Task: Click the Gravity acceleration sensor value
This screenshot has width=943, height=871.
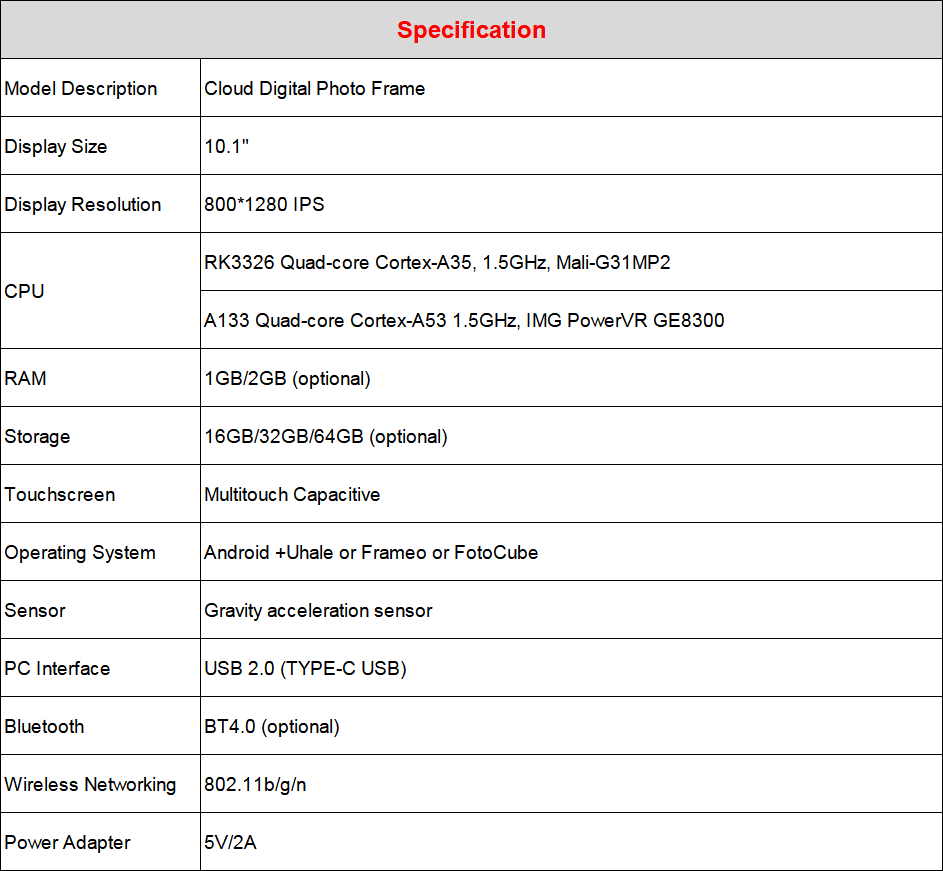Action: click(x=318, y=610)
